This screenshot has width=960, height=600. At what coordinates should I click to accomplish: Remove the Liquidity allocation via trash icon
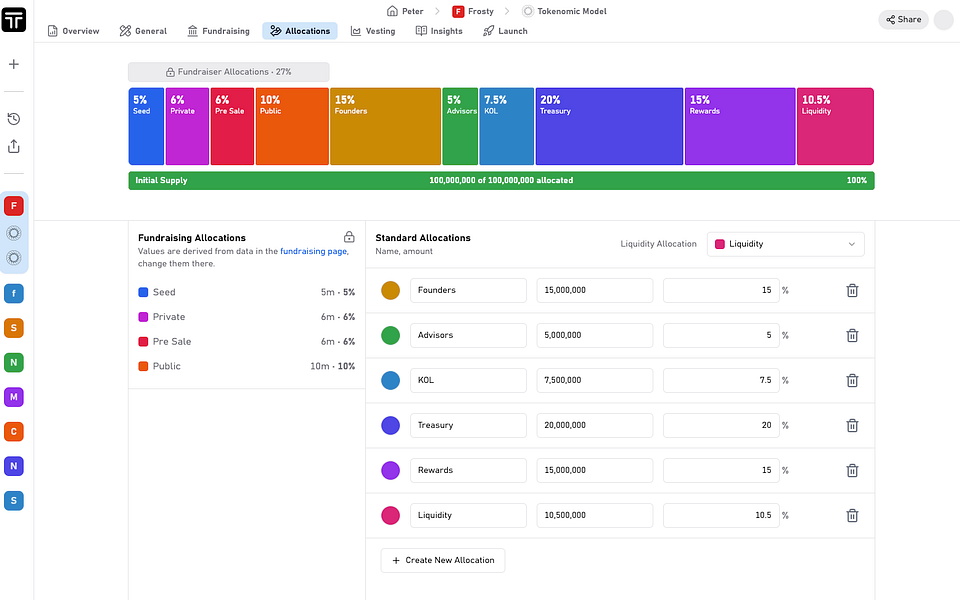(x=852, y=515)
